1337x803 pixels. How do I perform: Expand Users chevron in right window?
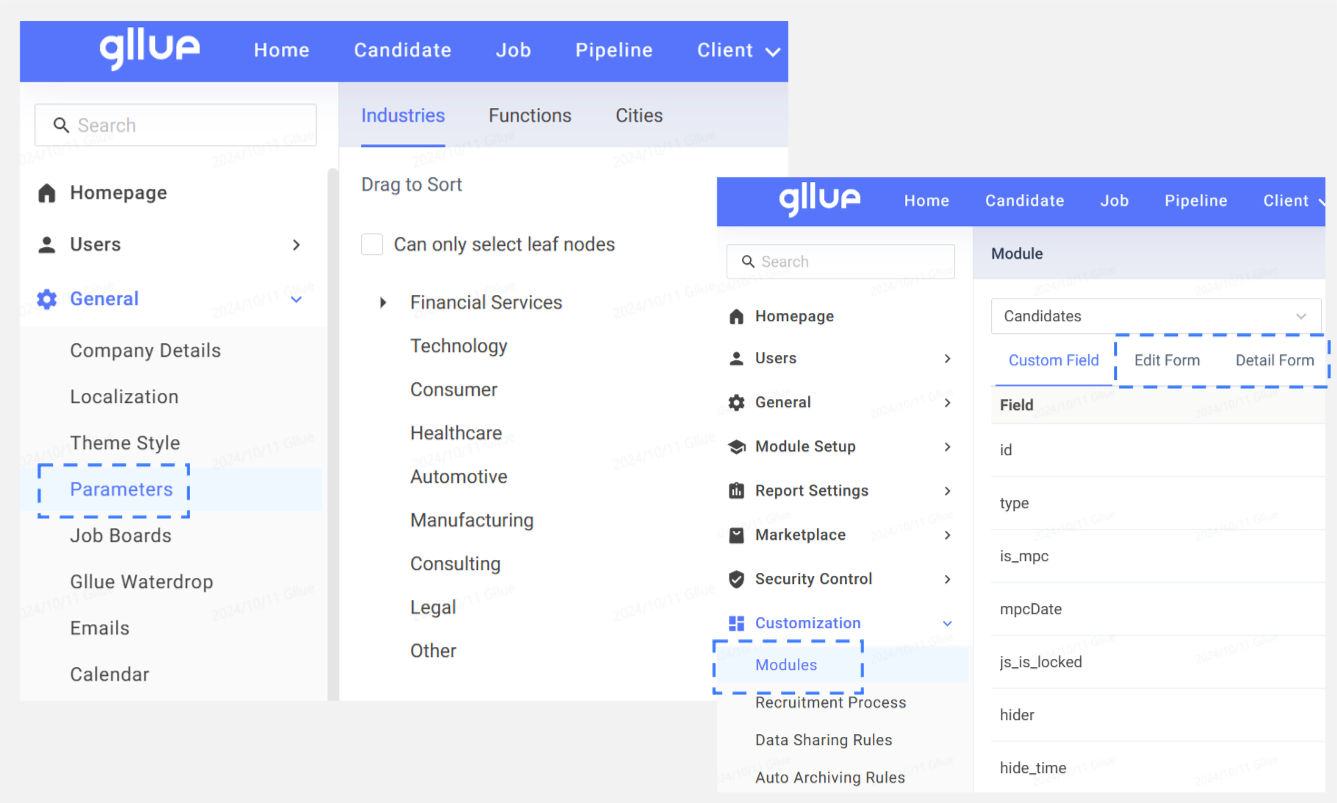947,358
